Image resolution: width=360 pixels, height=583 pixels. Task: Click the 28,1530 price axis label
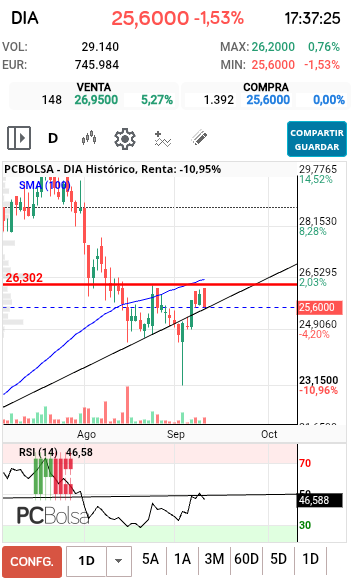tap(318, 221)
